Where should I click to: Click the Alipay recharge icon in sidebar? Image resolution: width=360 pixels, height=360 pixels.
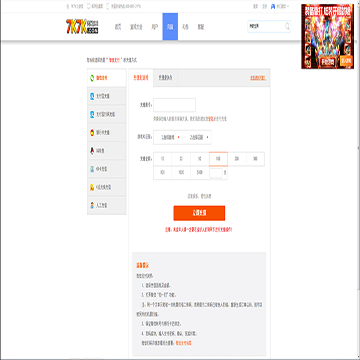coord(92,96)
